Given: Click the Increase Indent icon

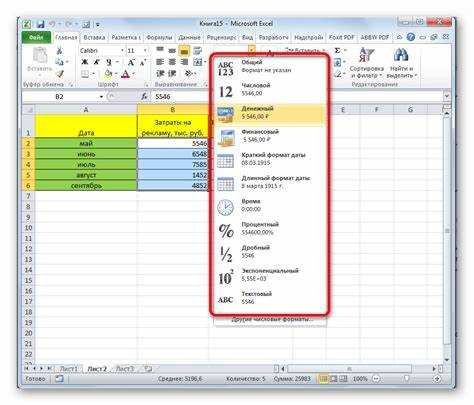Looking at the screenshot, I should (172, 73).
